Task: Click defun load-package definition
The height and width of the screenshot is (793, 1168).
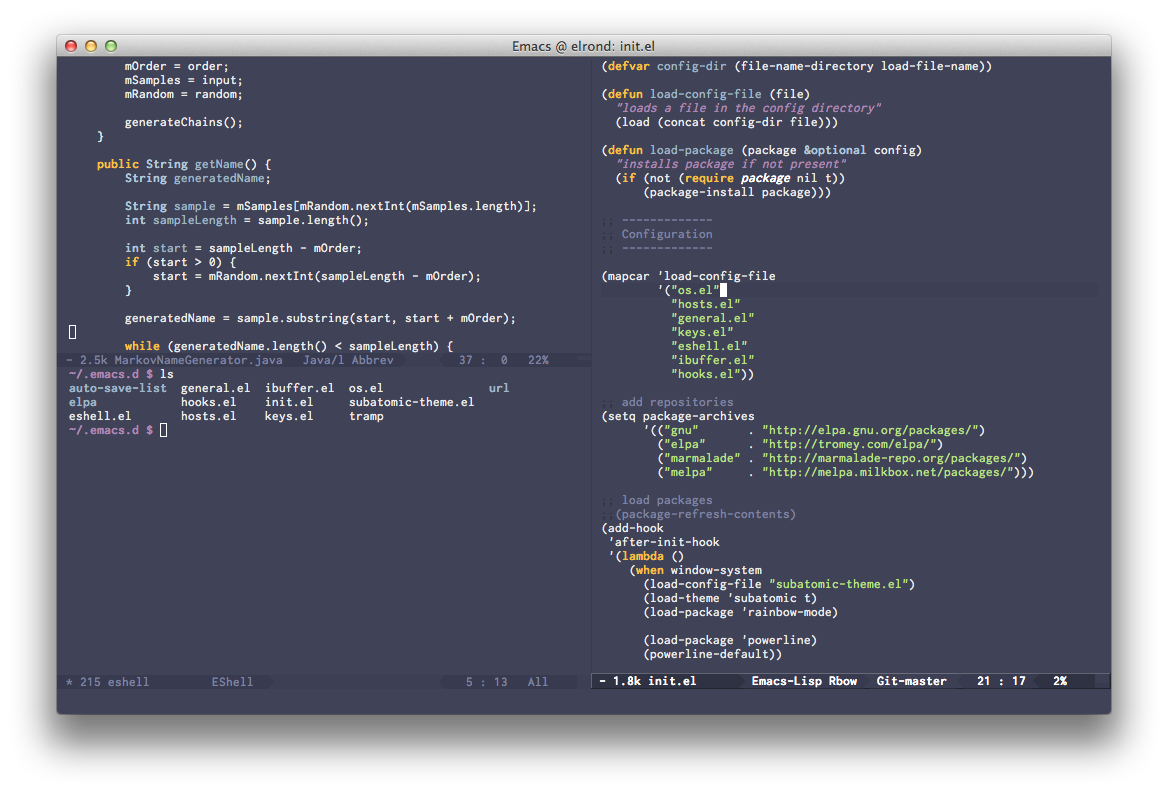Action: (761, 150)
